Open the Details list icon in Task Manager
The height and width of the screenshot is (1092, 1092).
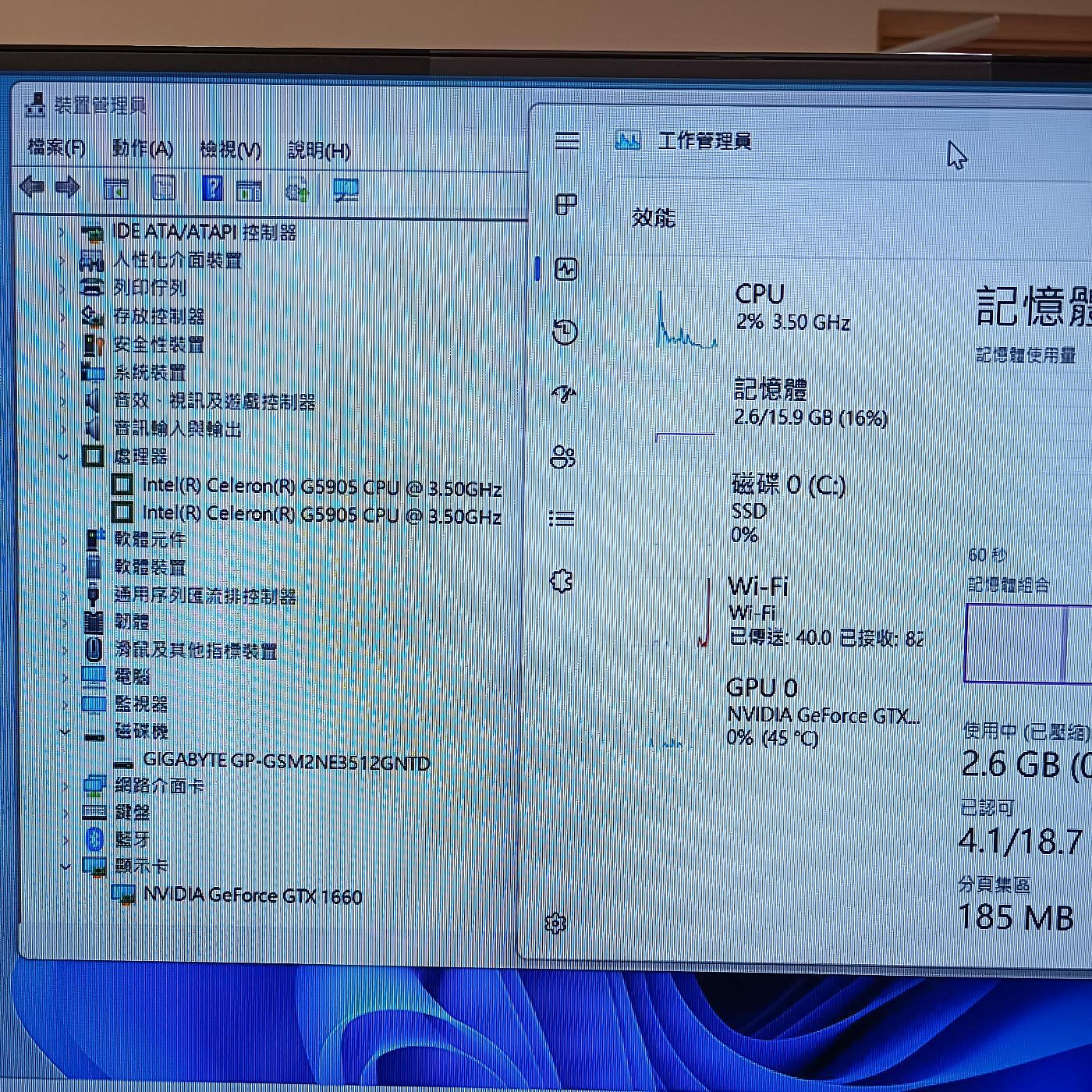click(562, 519)
